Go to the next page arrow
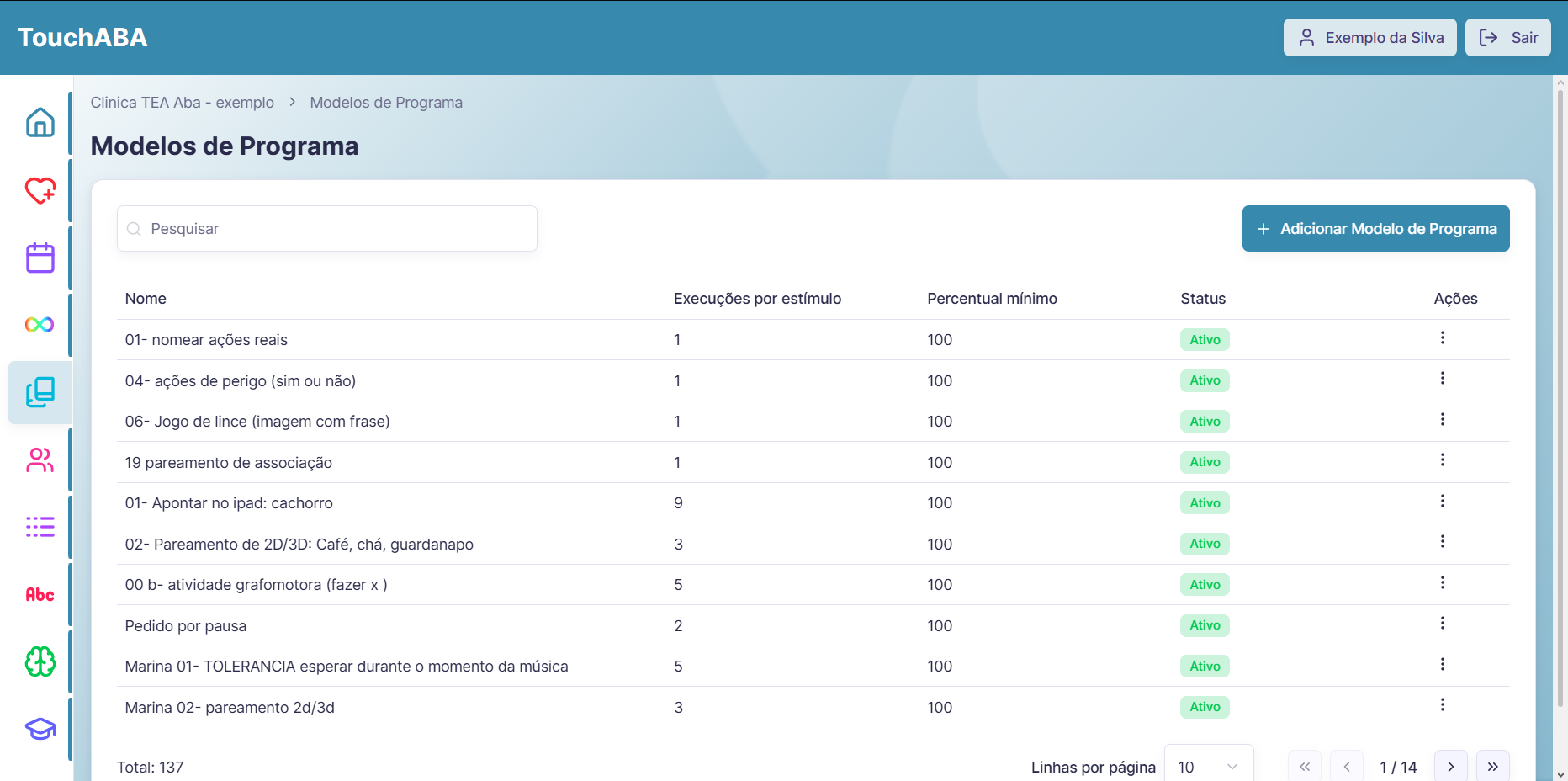Image resolution: width=1568 pixels, height=781 pixels. coord(1450,767)
